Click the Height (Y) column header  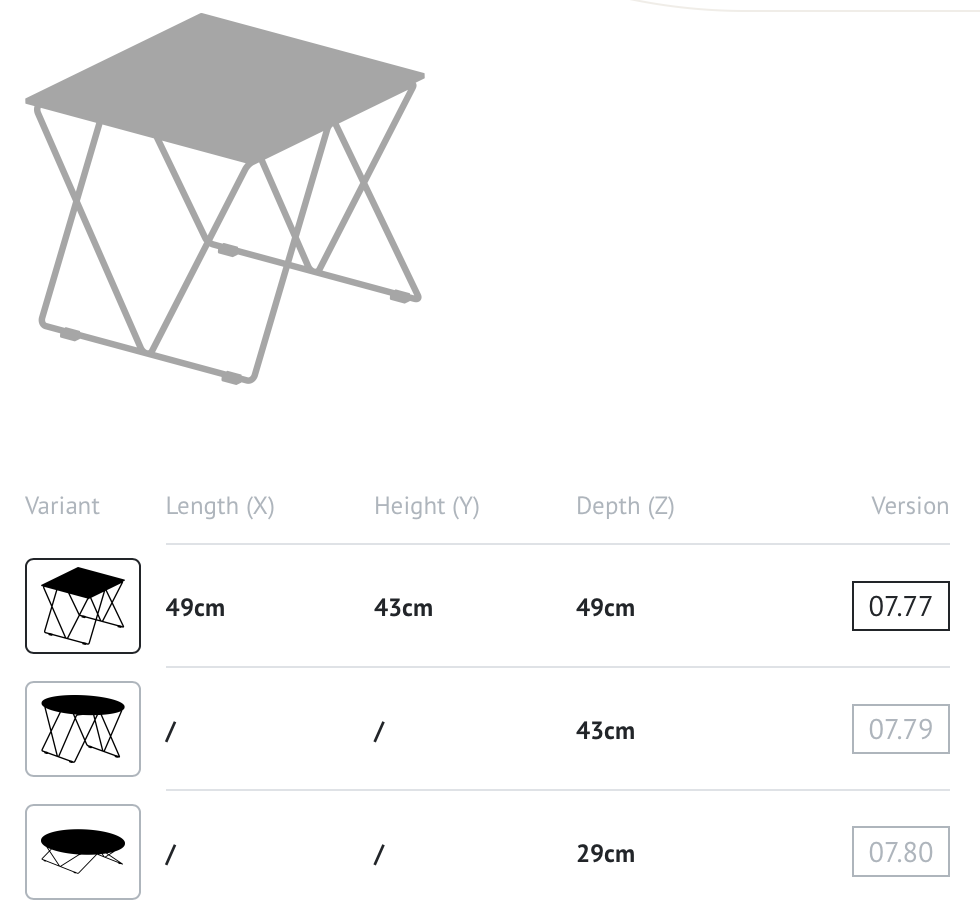pos(427,506)
